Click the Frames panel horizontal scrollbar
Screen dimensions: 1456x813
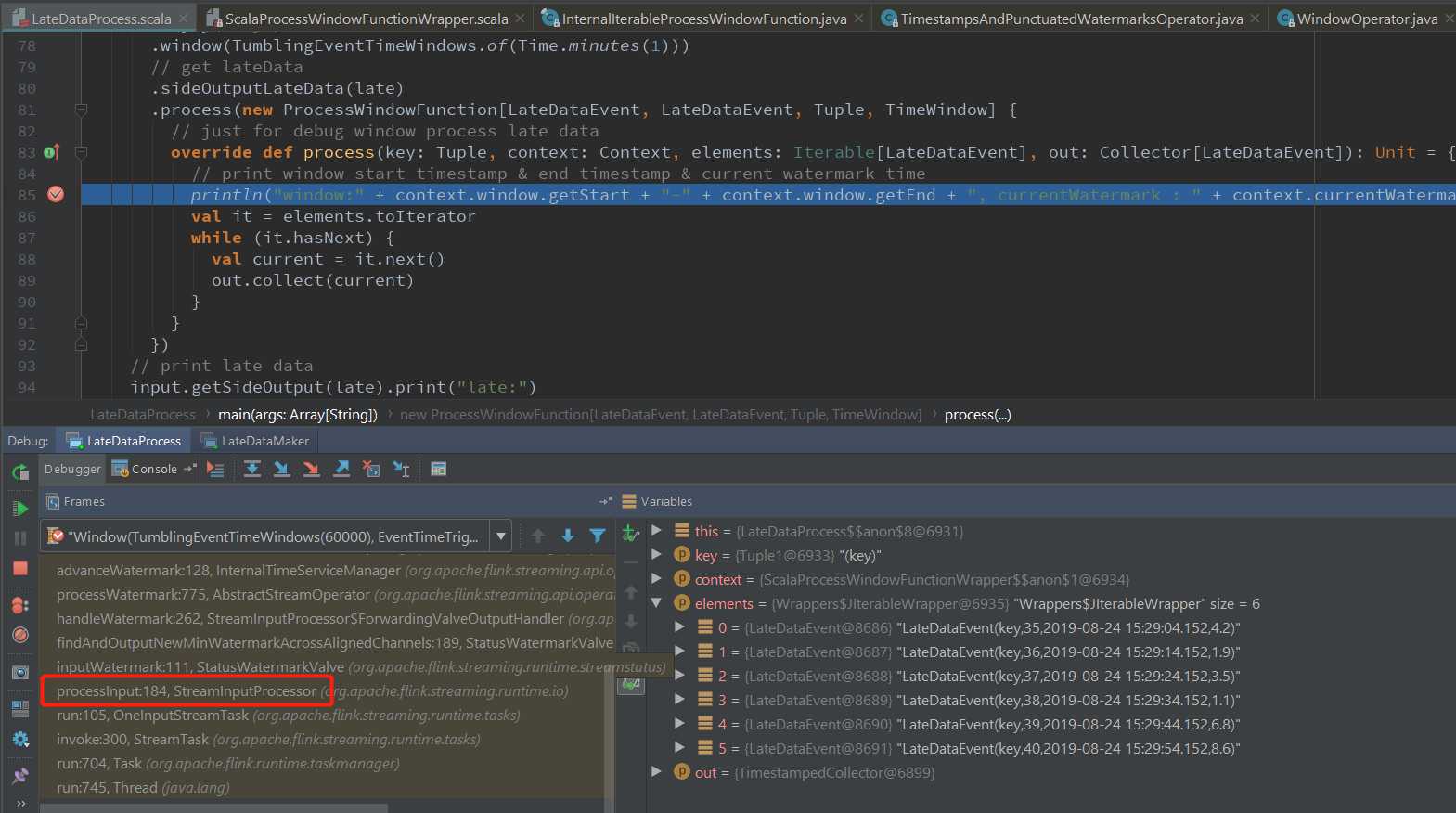coord(213,807)
